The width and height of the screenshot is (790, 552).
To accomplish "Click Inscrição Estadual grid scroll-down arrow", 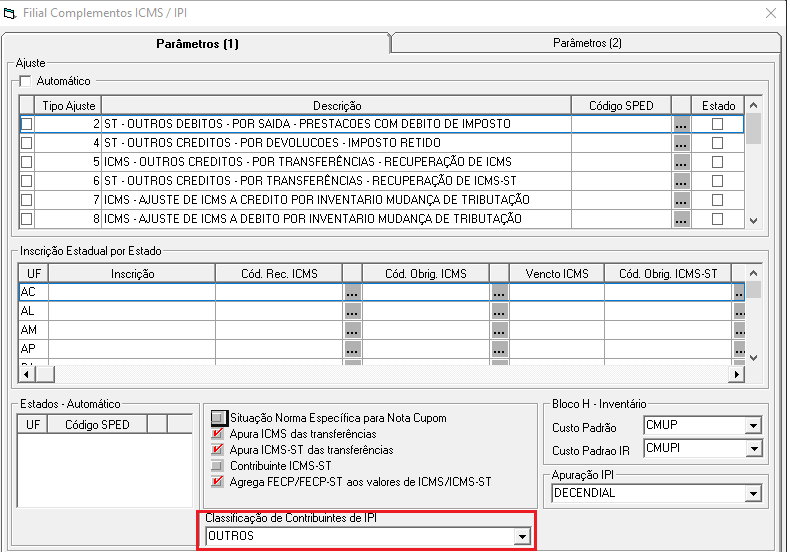I will point(754,358).
